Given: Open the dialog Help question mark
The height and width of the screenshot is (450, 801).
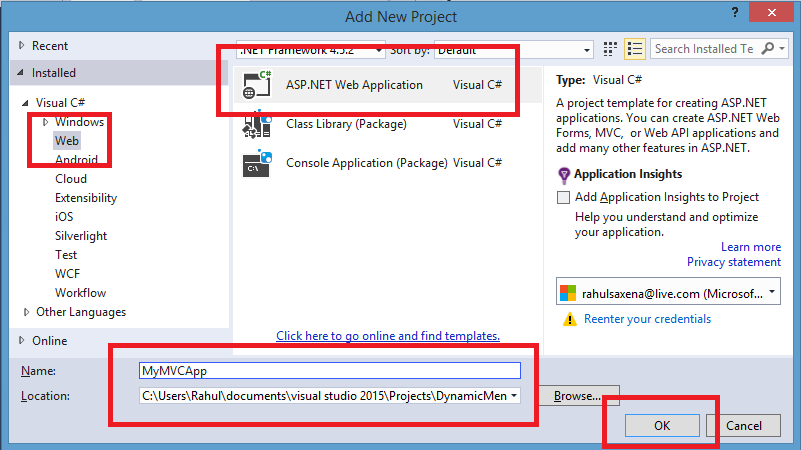Looking at the screenshot, I should (x=735, y=12).
